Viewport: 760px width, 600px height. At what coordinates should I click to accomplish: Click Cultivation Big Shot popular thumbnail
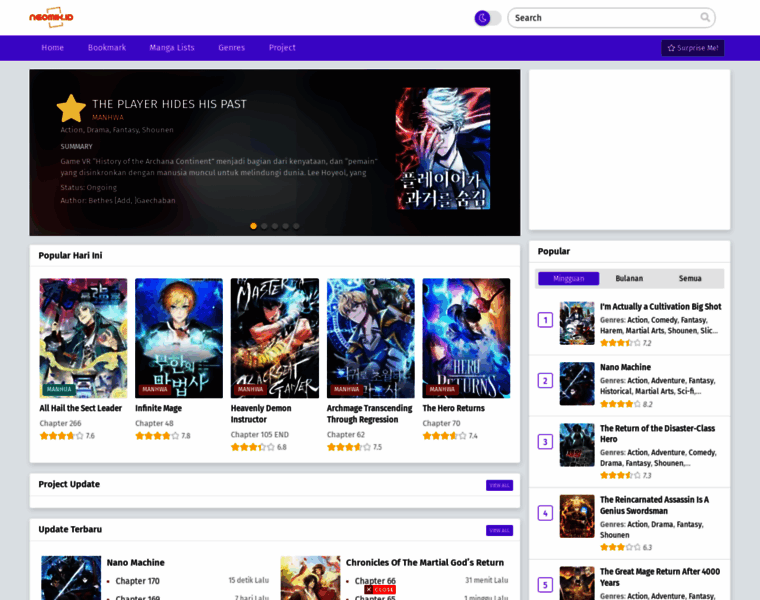(577, 323)
